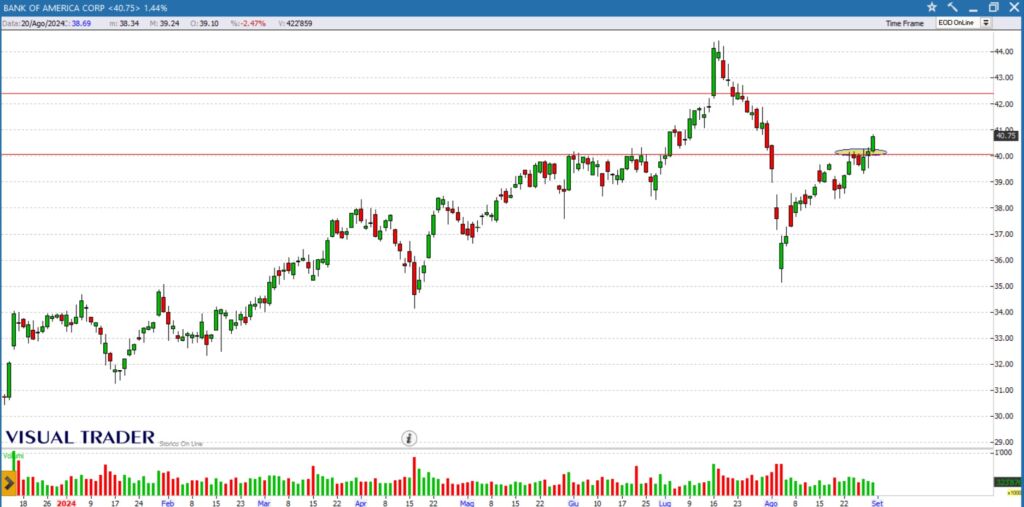Click the Storico On Line label
The image size is (1024, 507).
click(181, 444)
